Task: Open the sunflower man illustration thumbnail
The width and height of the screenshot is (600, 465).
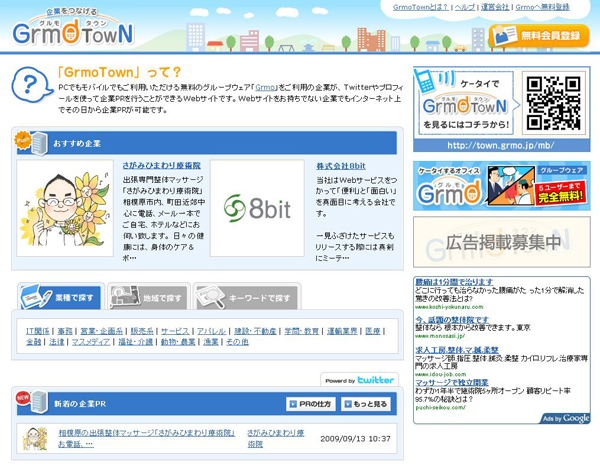Action: pyautogui.click(x=65, y=208)
